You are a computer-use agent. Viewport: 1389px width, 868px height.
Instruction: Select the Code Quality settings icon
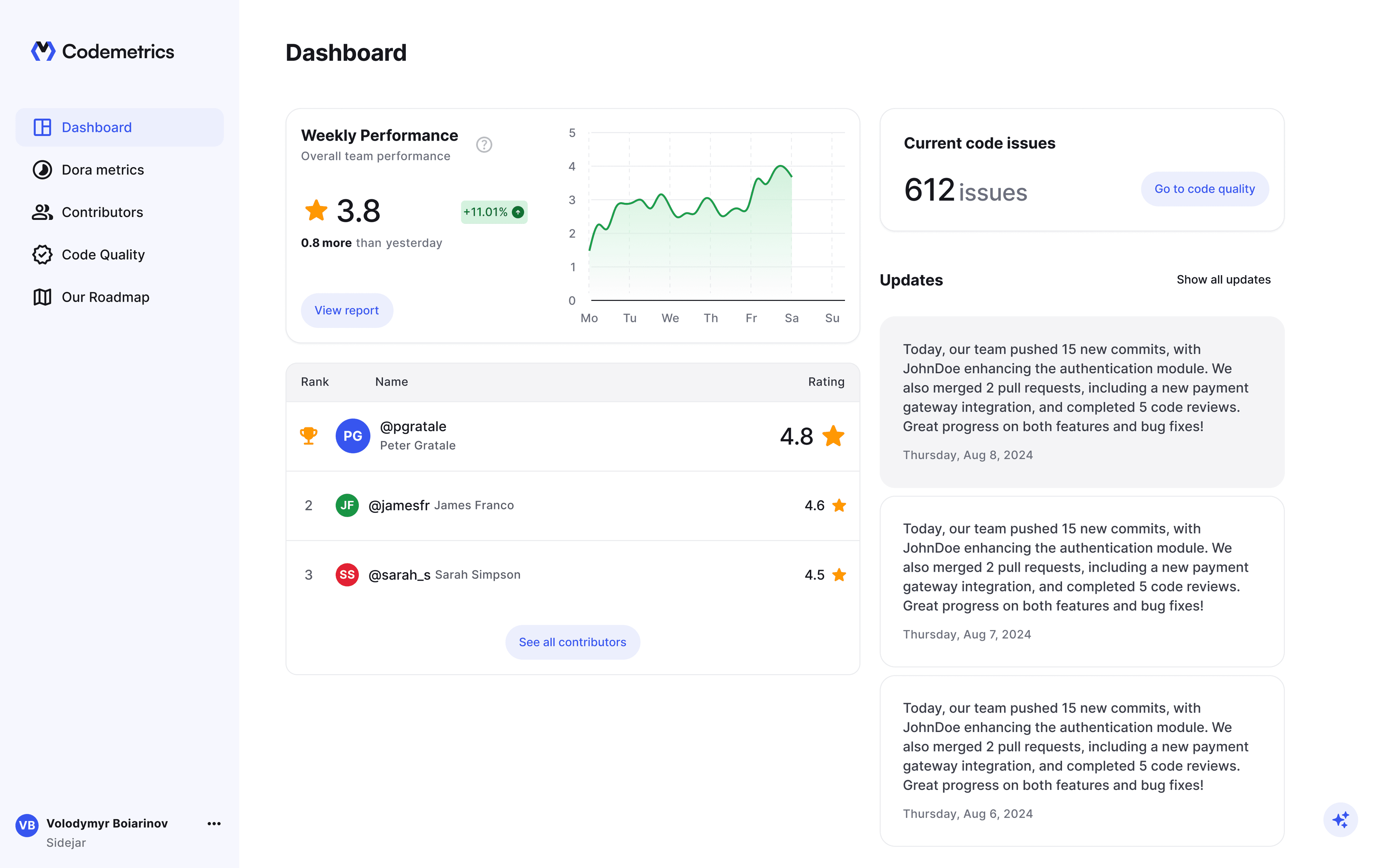pos(40,254)
